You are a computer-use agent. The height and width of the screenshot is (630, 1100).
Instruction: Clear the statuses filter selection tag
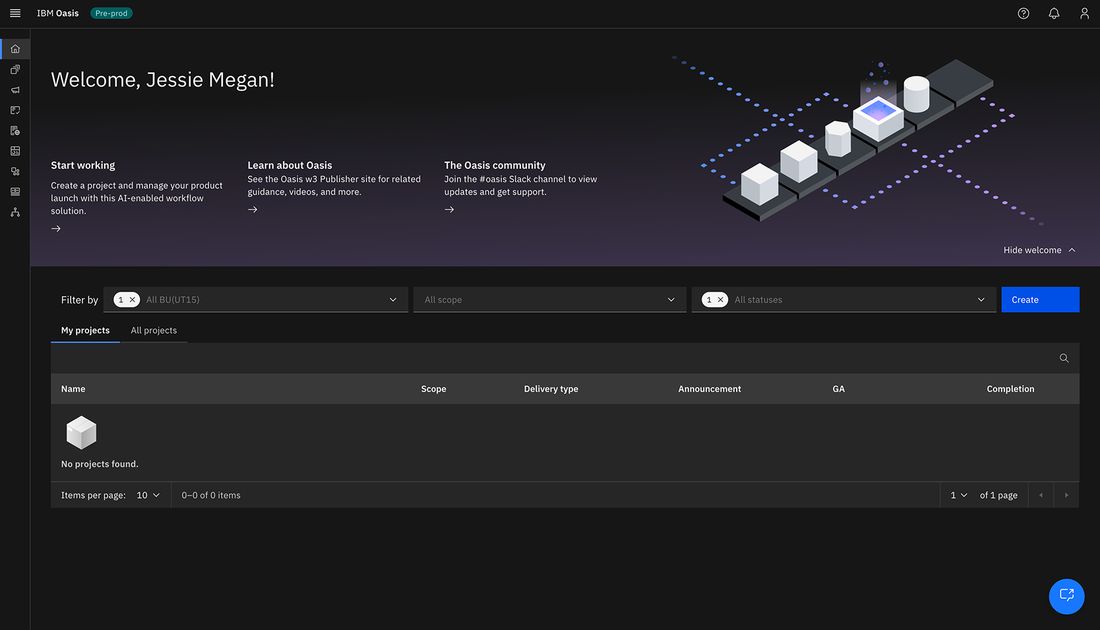pos(720,300)
